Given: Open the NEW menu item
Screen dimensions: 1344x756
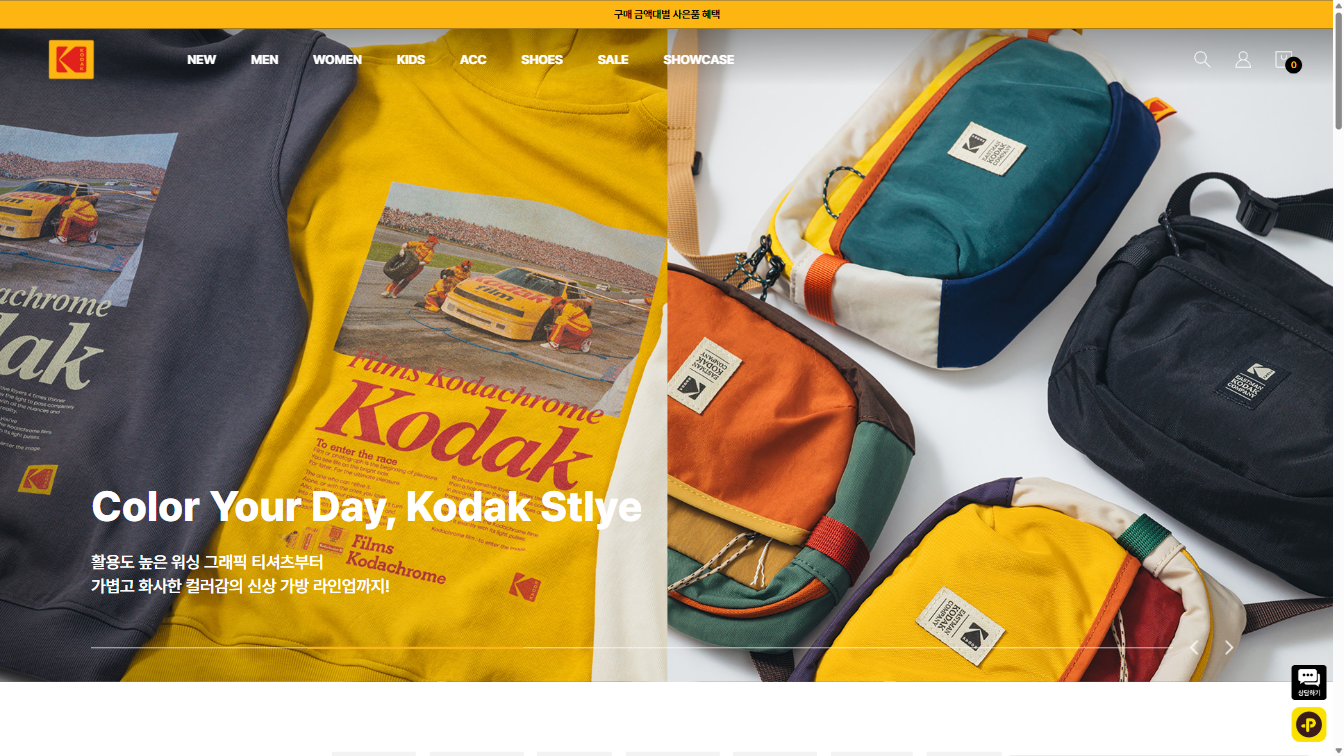Looking at the screenshot, I should pos(201,60).
